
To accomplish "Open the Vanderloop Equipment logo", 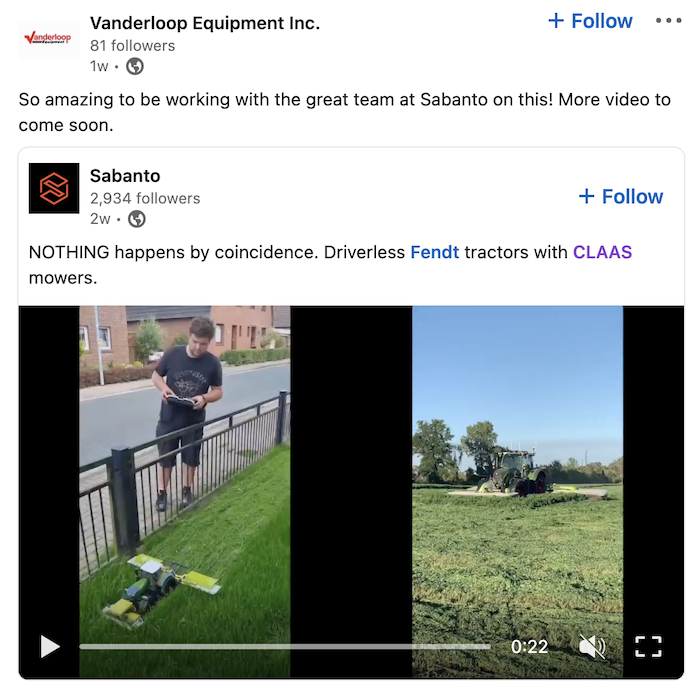I will 48,39.
